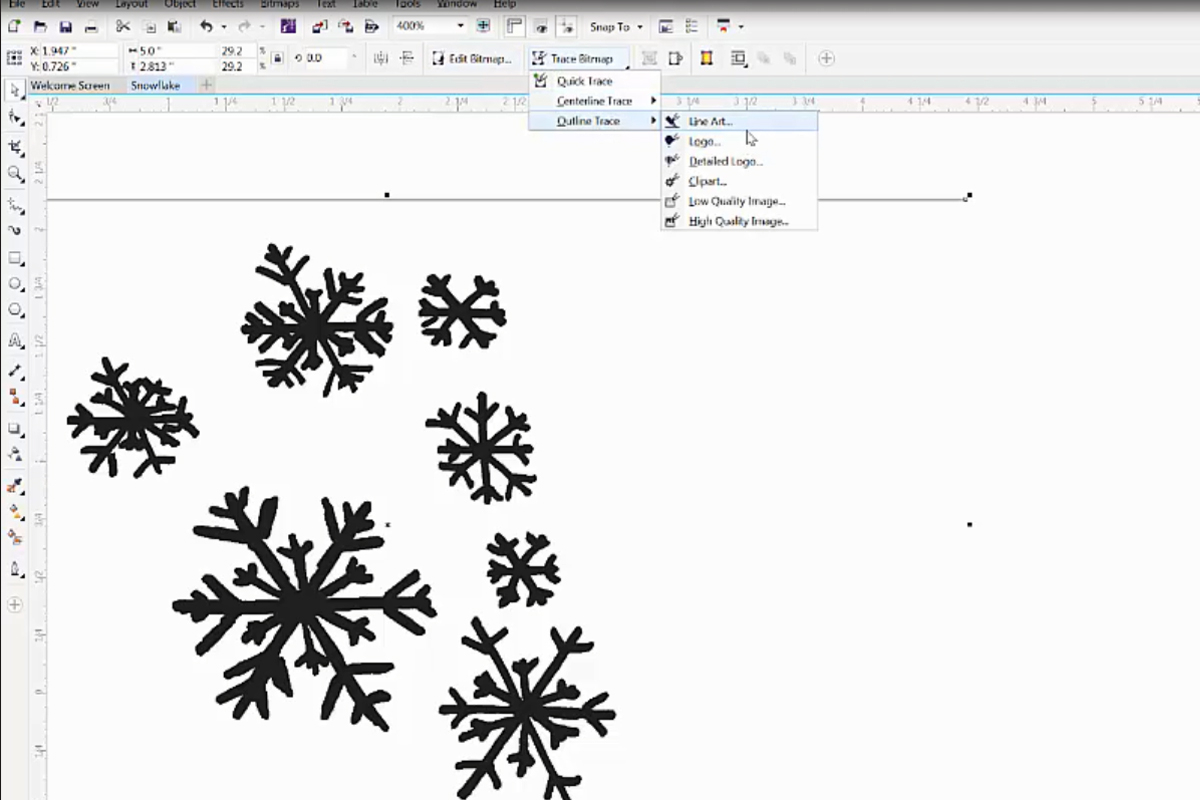This screenshot has height=800, width=1200.
Task: Click the toolbox quick customize plus button
Action: [15, 604]
